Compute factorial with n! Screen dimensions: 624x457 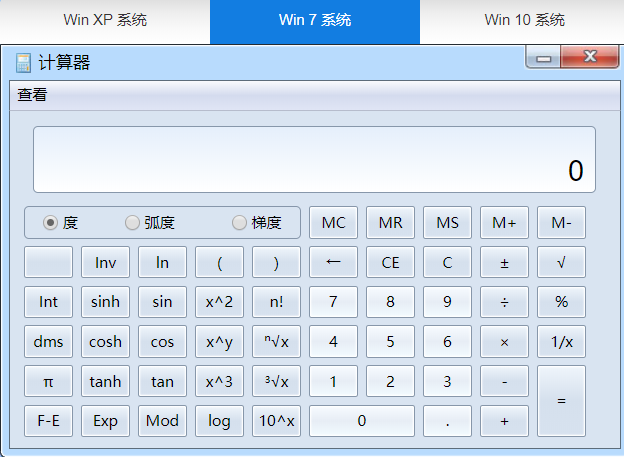click(276, 302)
